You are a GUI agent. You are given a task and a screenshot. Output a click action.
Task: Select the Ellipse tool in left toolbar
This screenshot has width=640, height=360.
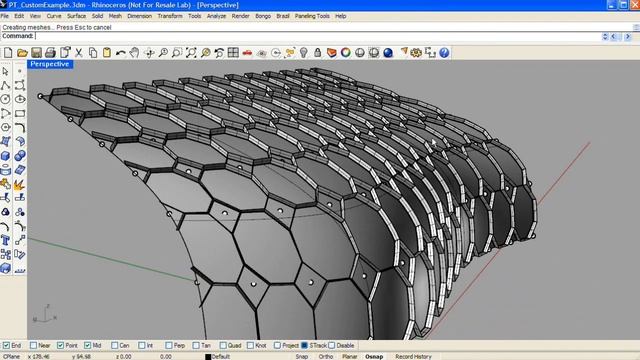[20, 99]
